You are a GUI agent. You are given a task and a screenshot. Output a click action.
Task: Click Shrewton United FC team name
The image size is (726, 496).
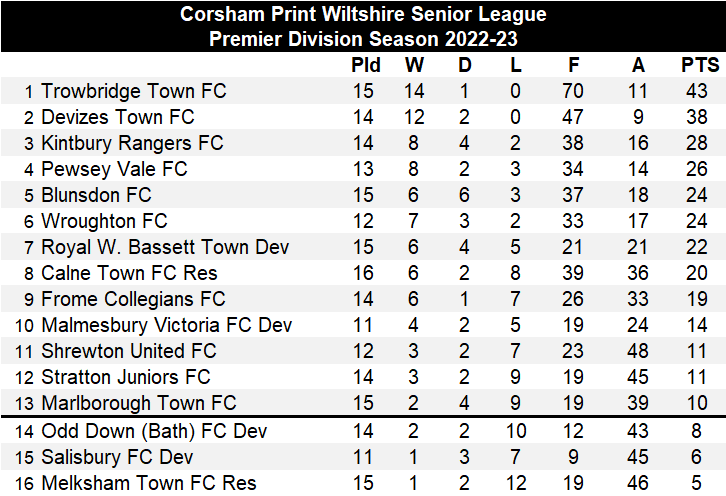point(128,351)
